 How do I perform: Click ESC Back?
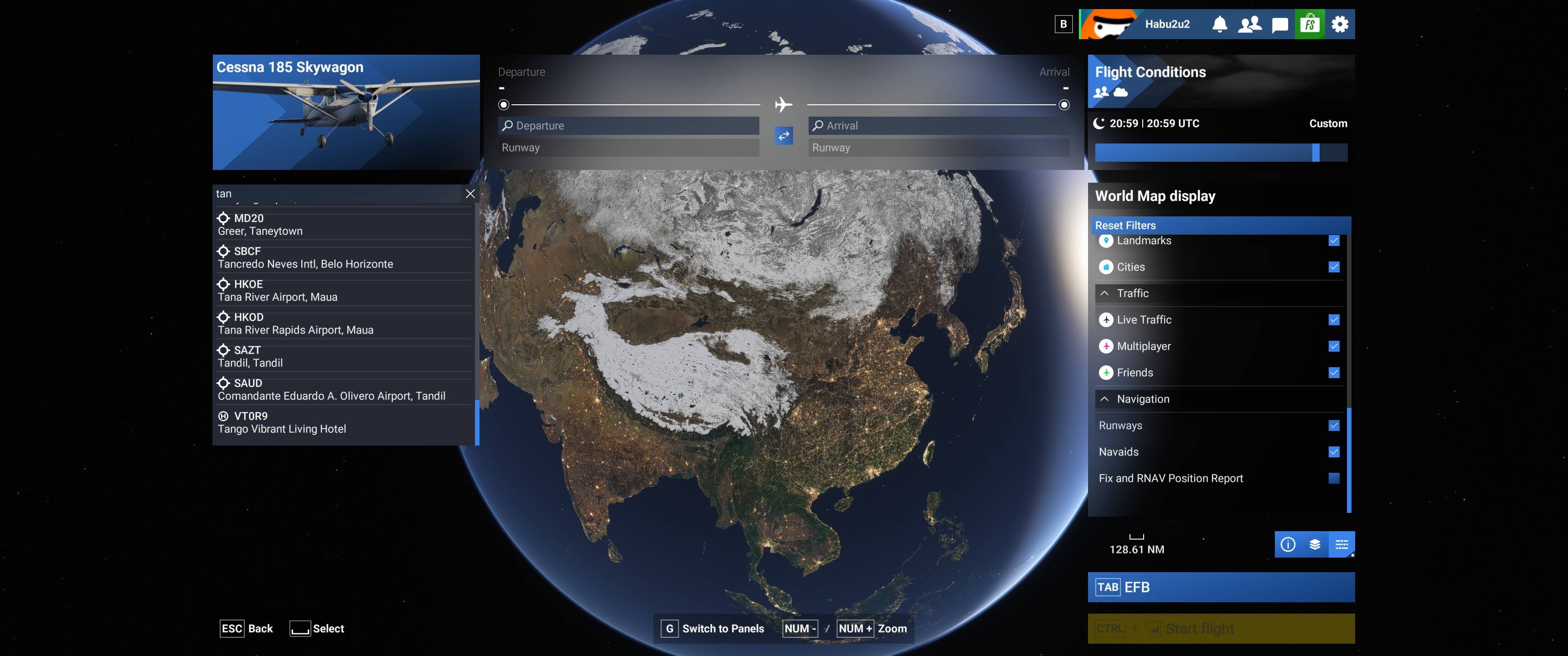click(247, 629)
